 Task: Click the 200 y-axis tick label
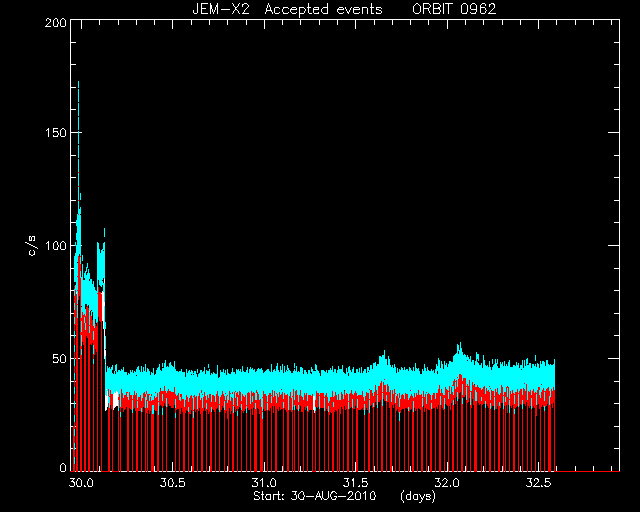tap(56, 23)
